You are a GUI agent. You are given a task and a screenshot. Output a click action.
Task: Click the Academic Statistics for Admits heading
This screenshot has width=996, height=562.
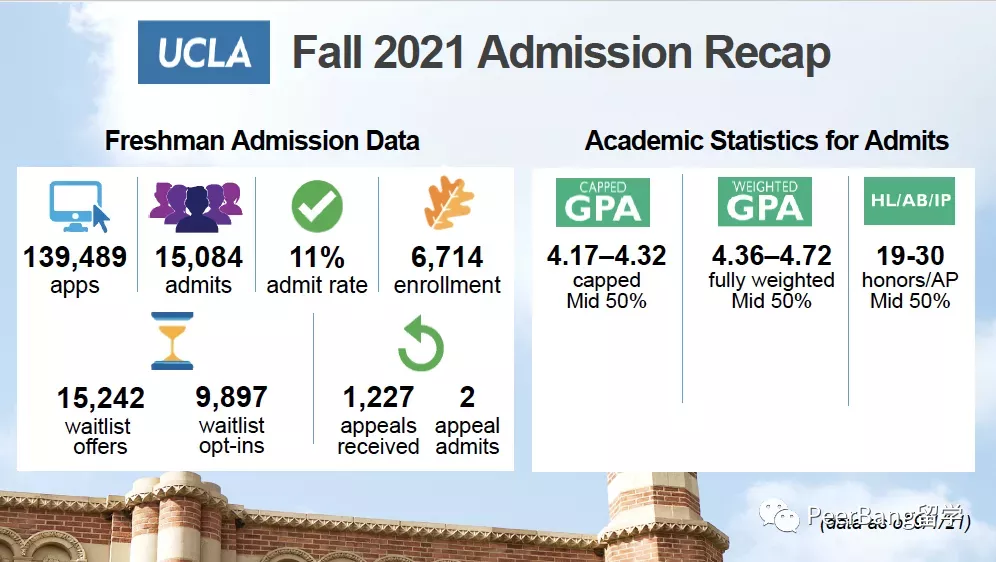(767, 140)
